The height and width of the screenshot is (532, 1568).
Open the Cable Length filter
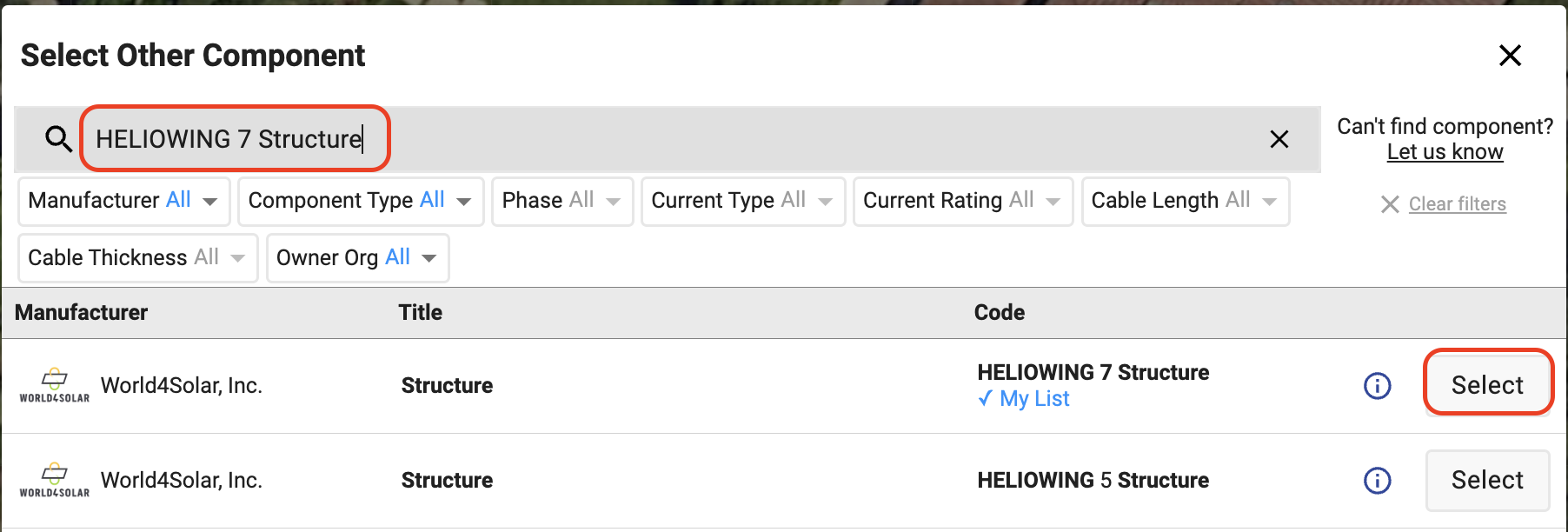[x=1184, y=201]
